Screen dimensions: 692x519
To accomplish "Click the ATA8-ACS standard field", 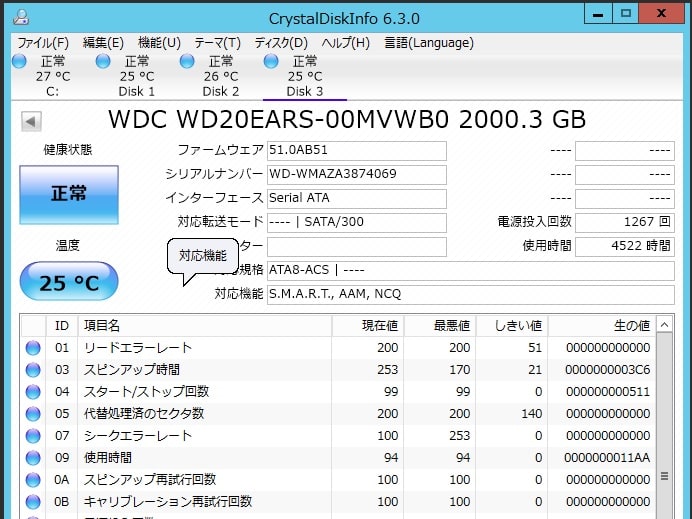I will pyautogui.click(x=470, y=270).
